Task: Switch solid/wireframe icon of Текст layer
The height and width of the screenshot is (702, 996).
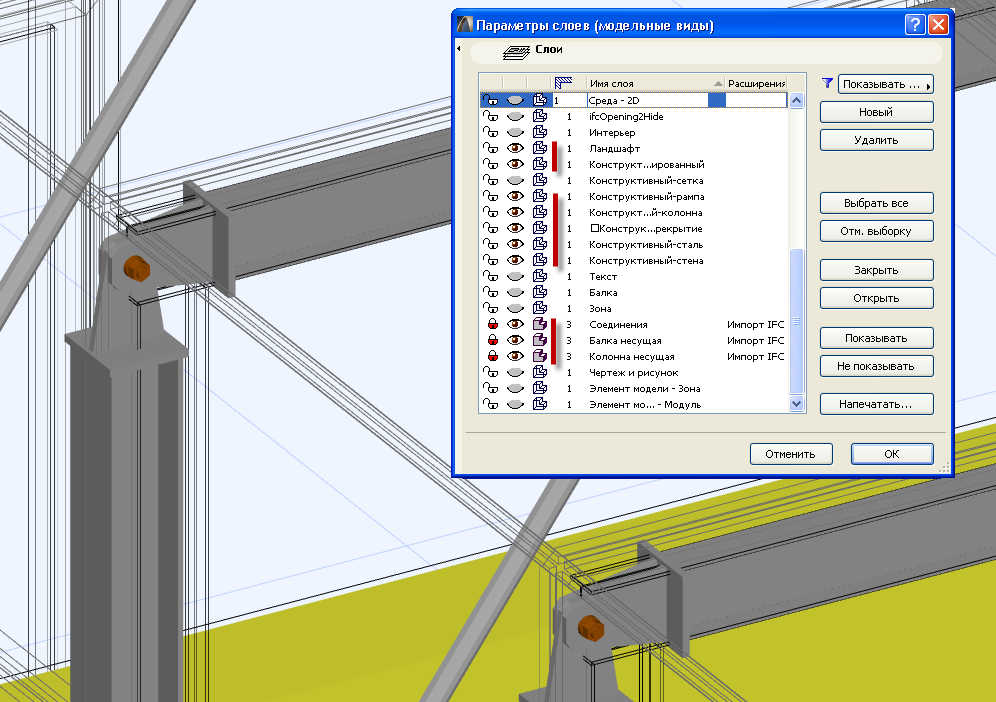Action: coord(540,276)
